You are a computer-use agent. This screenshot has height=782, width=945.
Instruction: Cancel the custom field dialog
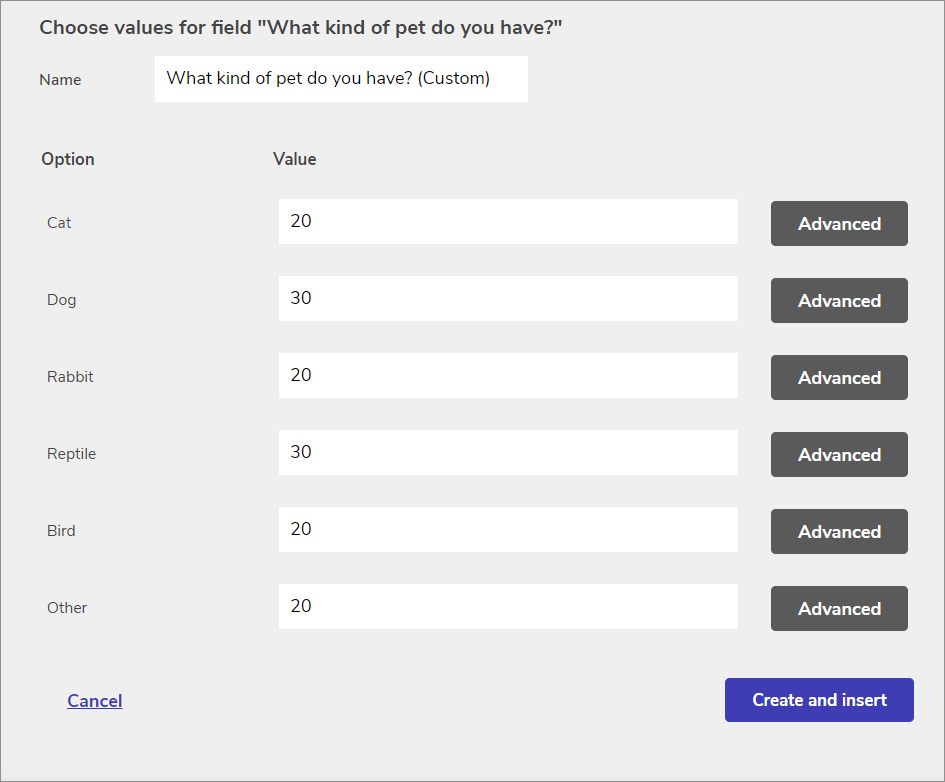95,701
